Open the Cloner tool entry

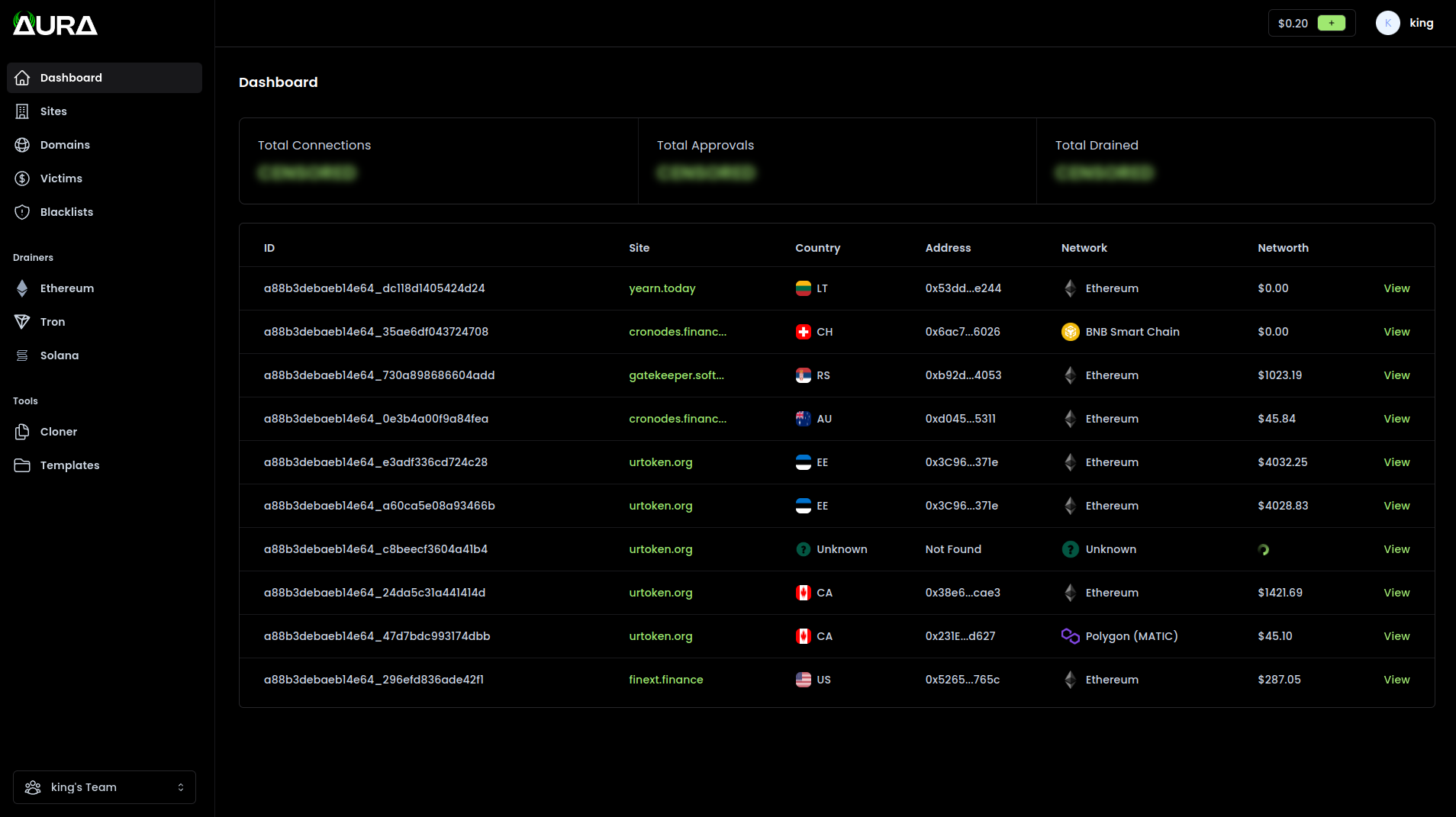coord(105,432)
